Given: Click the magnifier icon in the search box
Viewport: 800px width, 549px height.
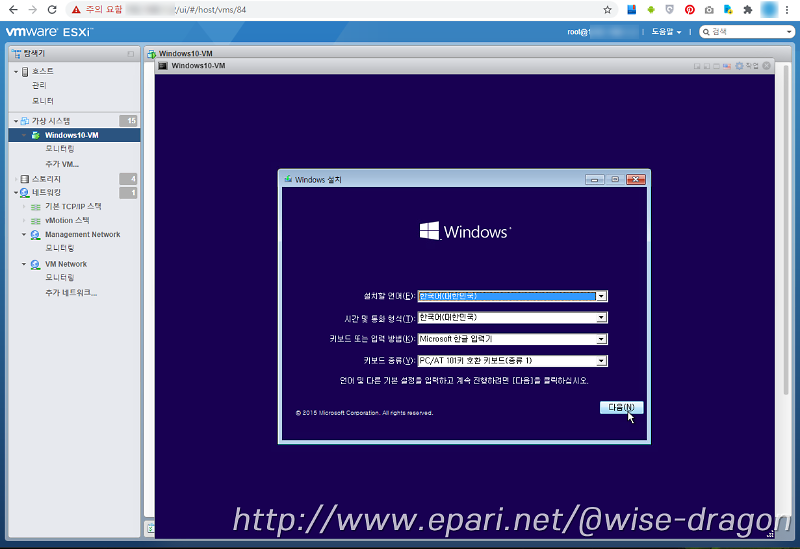Looking at the screenshot, I should [706, 32].
